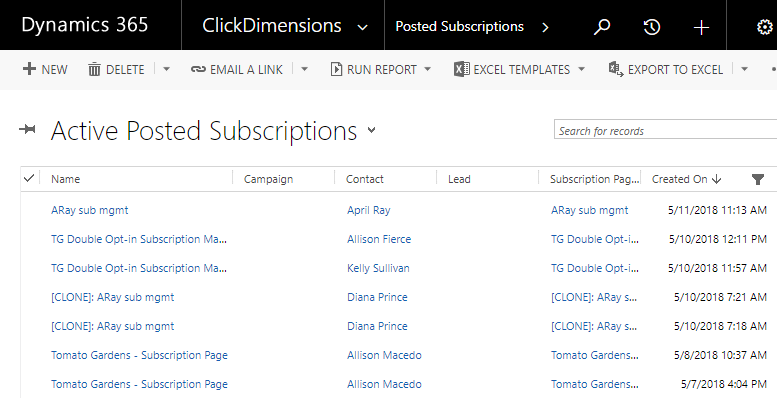Click the EXPORT TO EXCEL label
The height and width of the screenshot is (398, 777).
pyautogui.click(x=675, y=70)
